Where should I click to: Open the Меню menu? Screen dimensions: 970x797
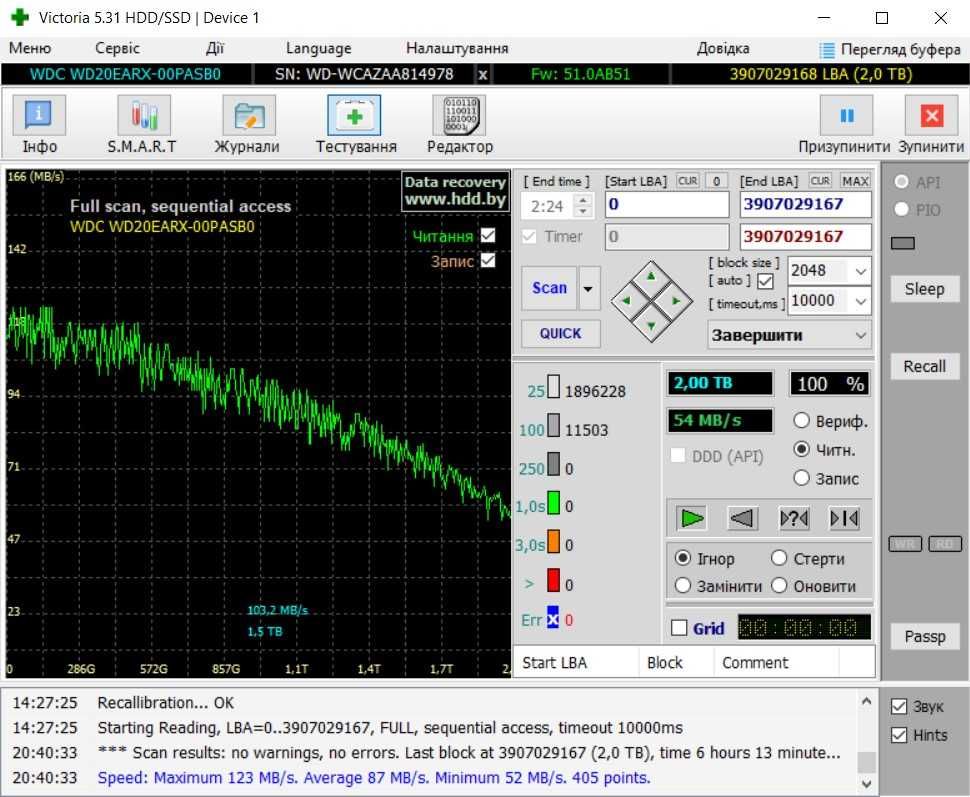point(30,48)
